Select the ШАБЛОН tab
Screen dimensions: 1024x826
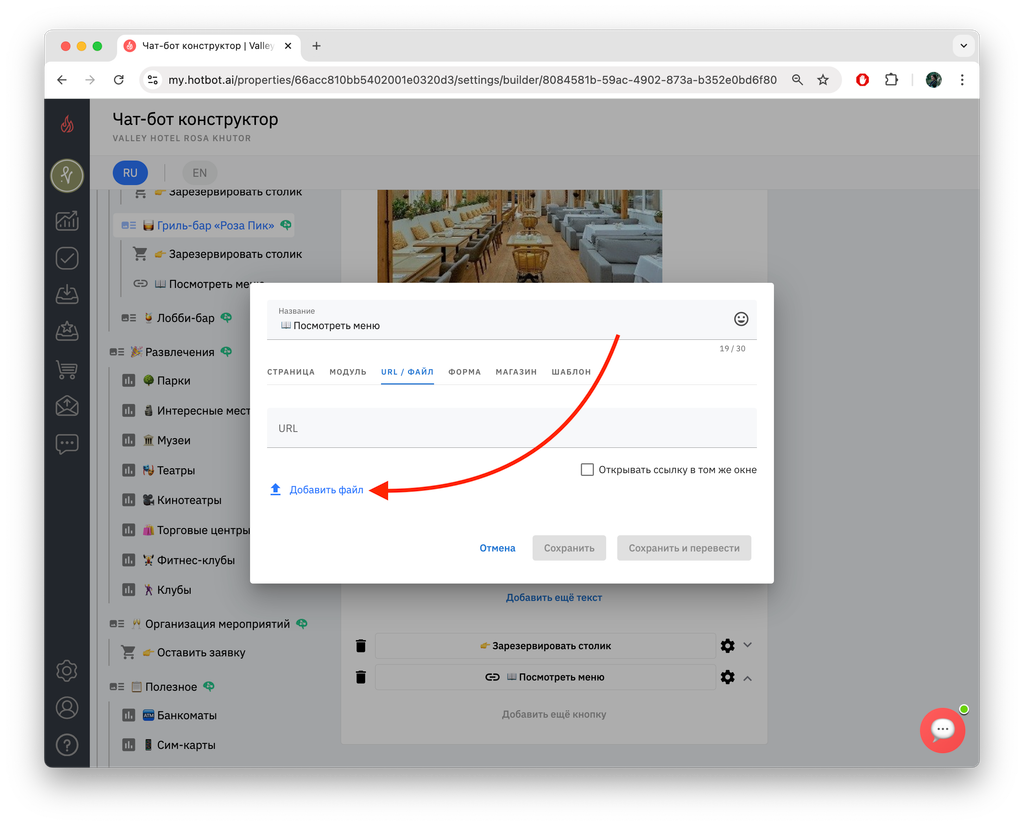click(x=571, y=372)
